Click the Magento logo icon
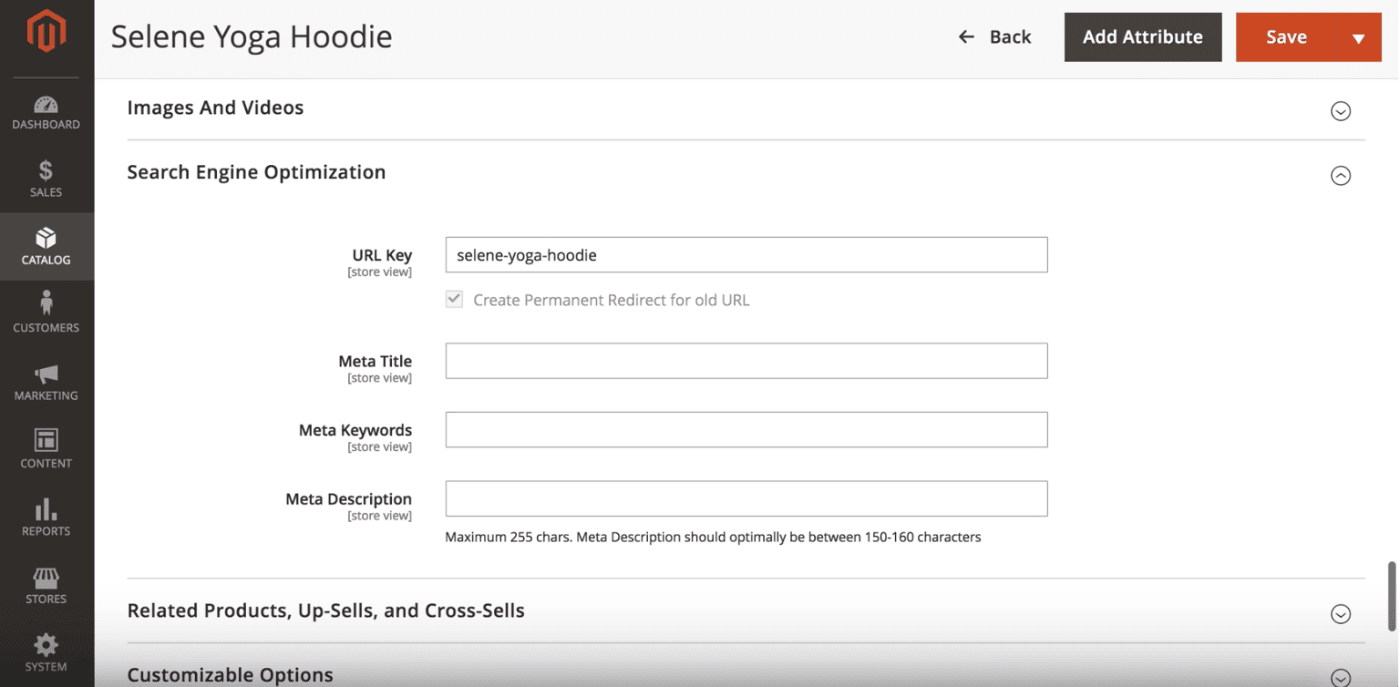Viewport: 1400px width, 687px height. pyautogui.click(x=46, y=31)
